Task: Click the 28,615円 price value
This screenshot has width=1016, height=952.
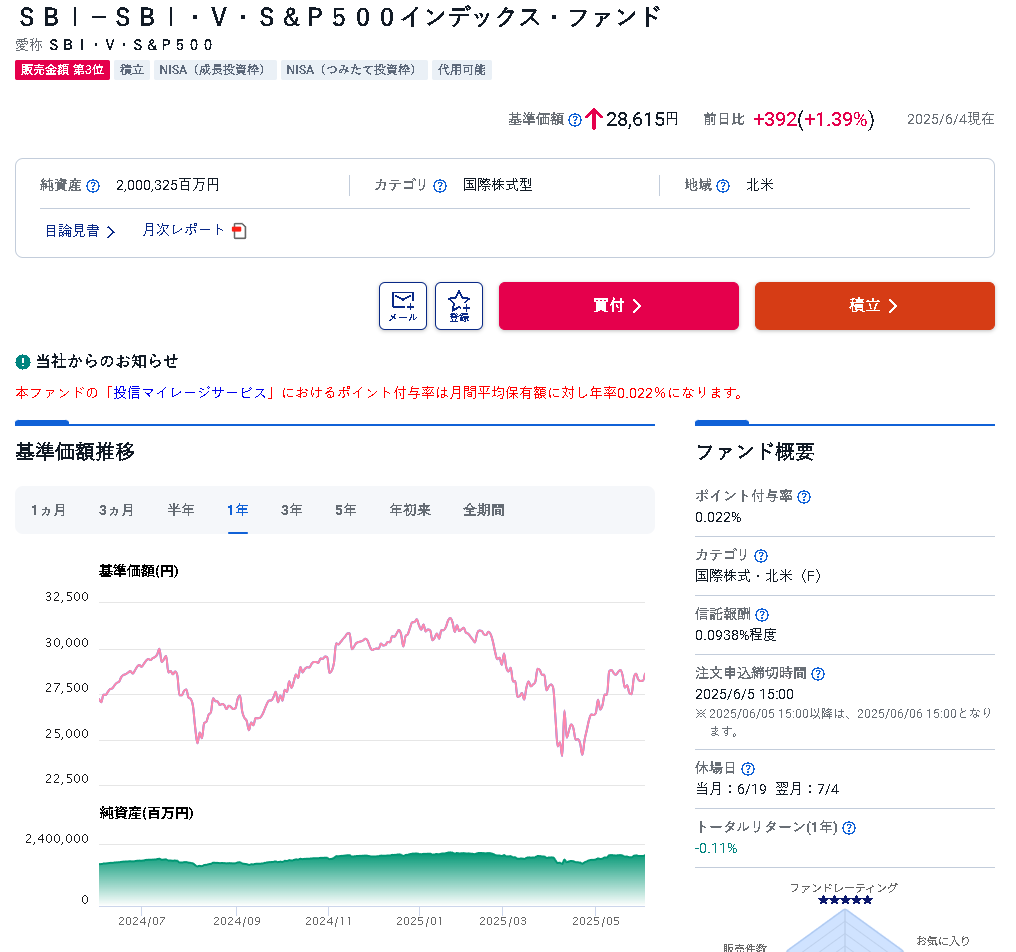Action: click(x=641, y=119)
